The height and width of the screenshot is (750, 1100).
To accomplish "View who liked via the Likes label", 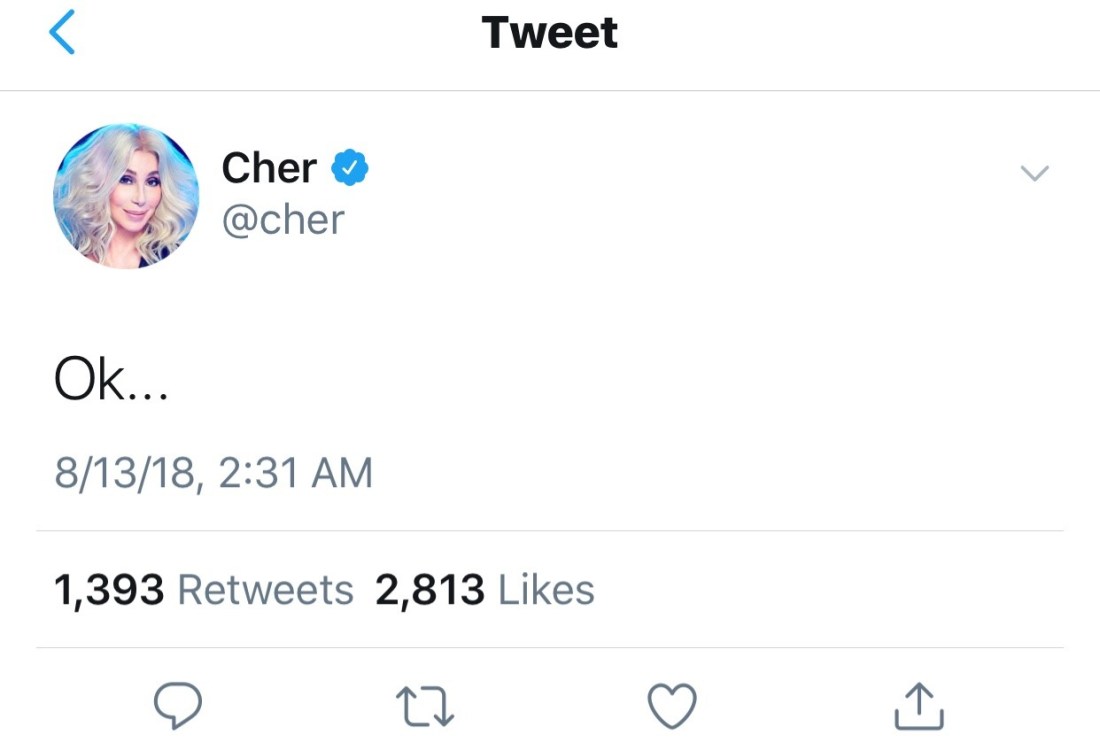I will pyautogui.click(x=546, y=590).
